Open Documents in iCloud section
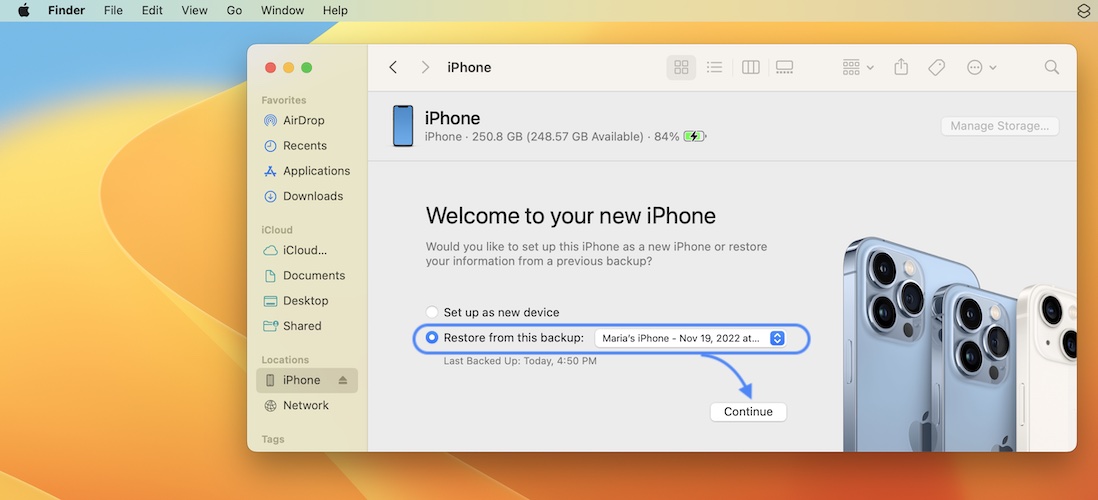Image resolution: width=1098 pixels, height=500 pixels. tap(314, 275)
